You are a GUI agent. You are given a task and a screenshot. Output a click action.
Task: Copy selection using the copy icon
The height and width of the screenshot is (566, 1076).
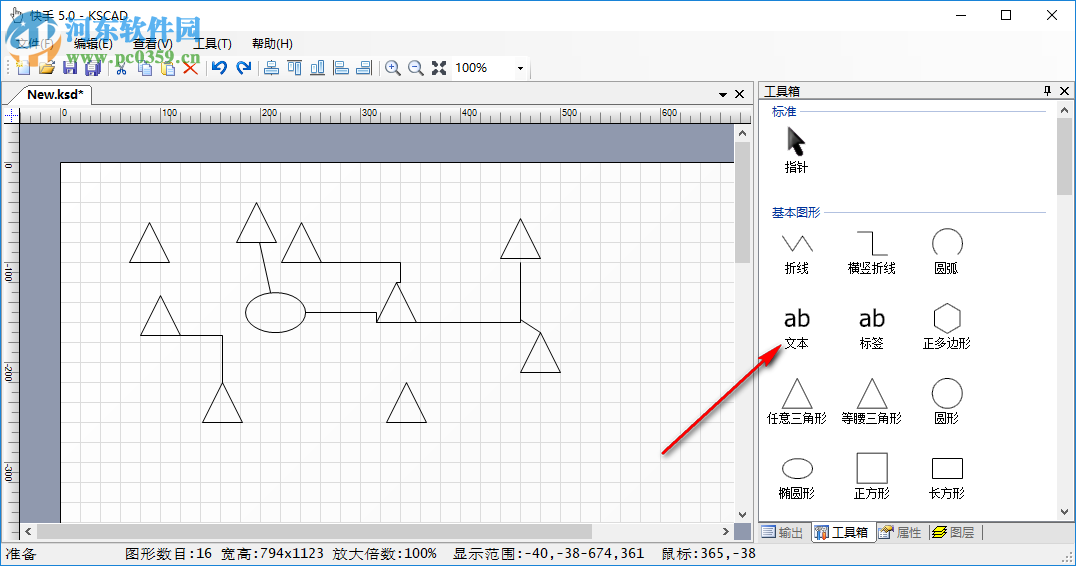[x=145, y=67]
